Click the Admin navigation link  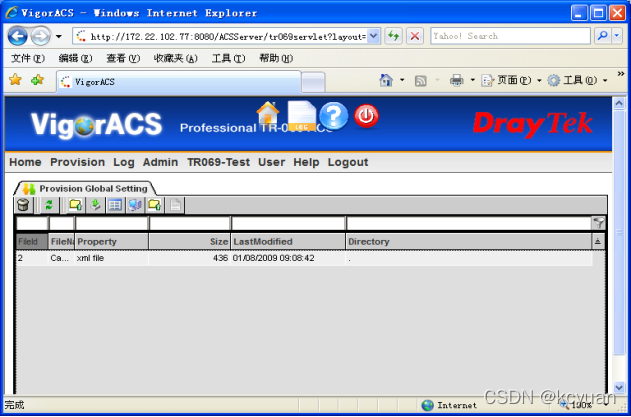[x=160, y=162]
